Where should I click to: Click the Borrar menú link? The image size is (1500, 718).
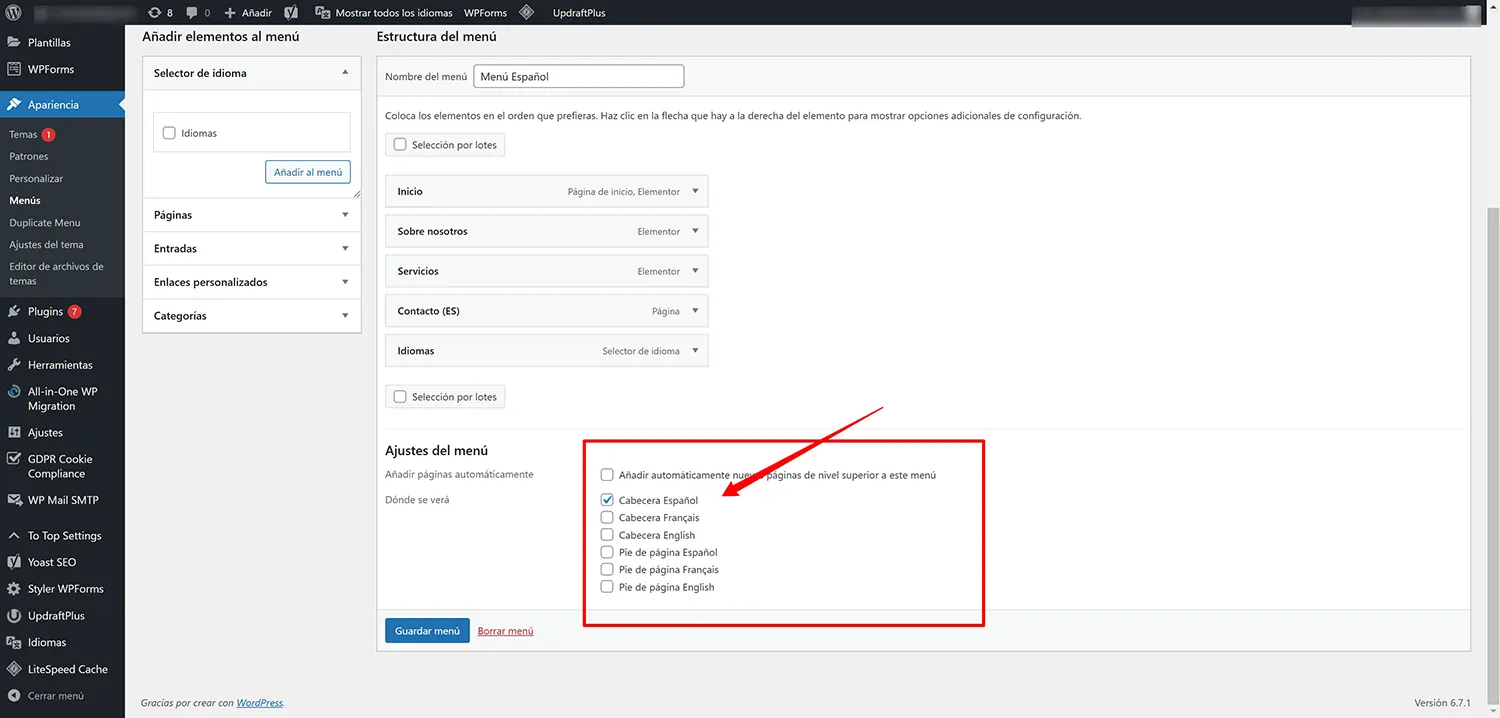click(505, 631)
